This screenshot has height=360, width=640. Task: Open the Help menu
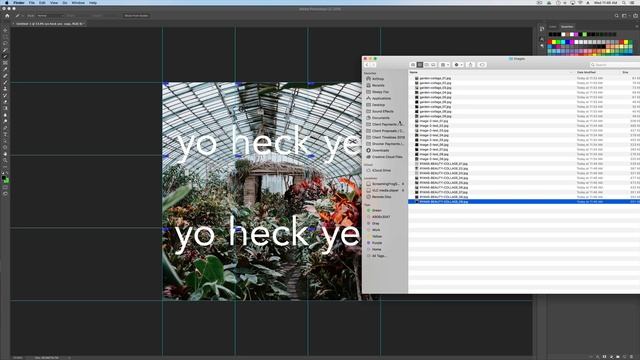tap(93, 2)
